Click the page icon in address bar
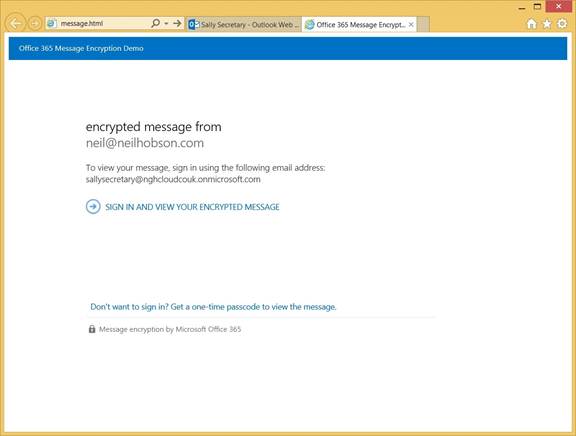Screen dimensions: 576x436 click(x=52, y=24)
